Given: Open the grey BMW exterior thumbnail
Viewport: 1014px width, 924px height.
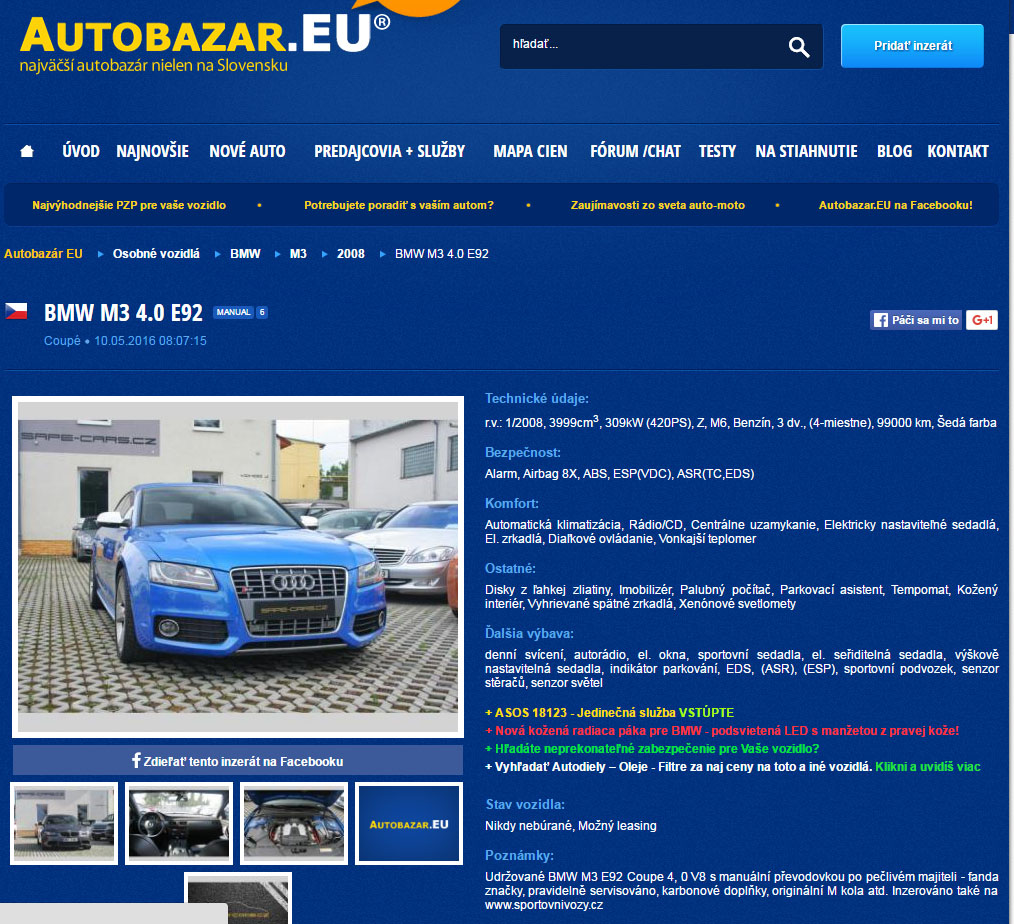Looking at the screenshot, I should point(64,823).
